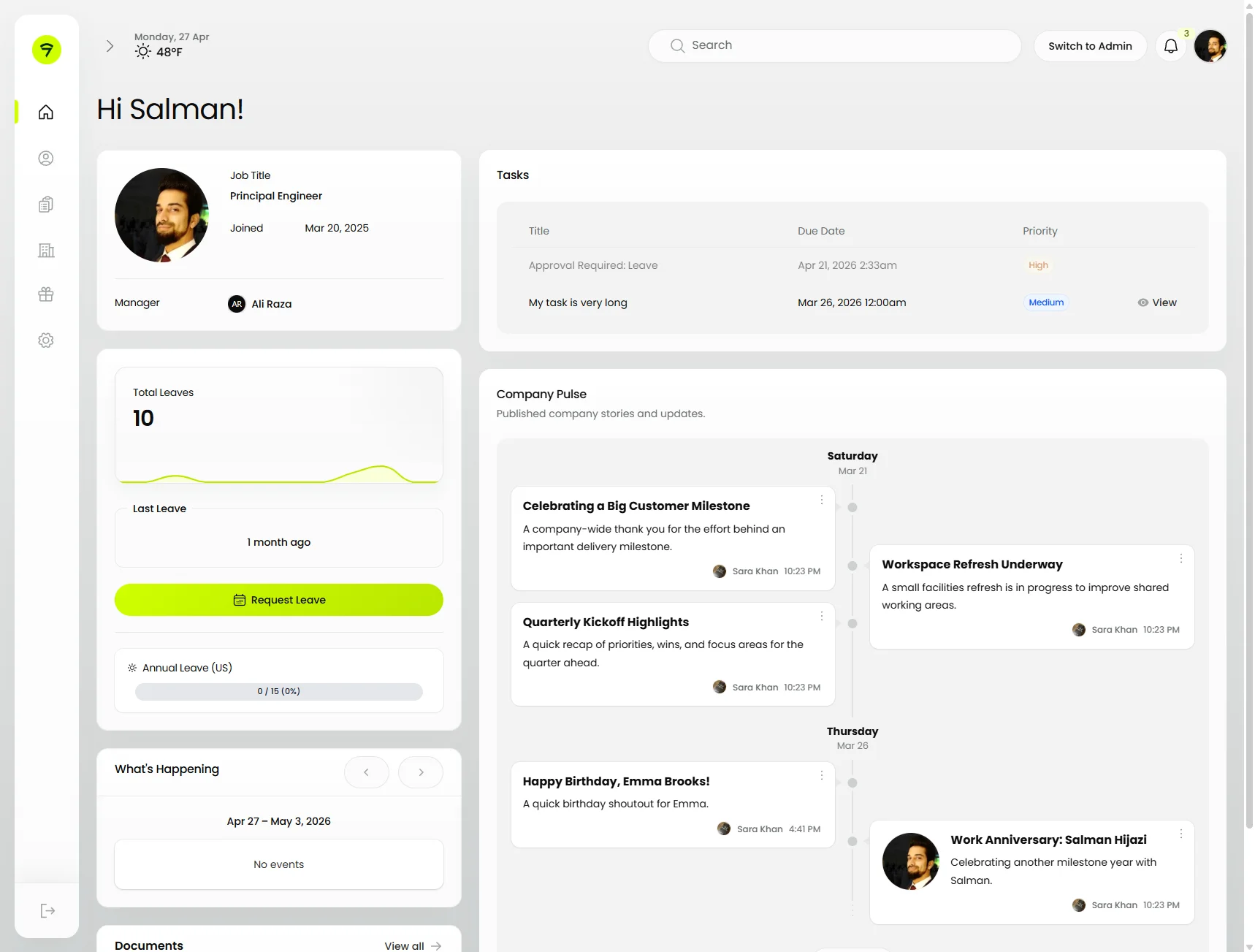
Task: Click Switch to Admin button
Action: 1089,46
